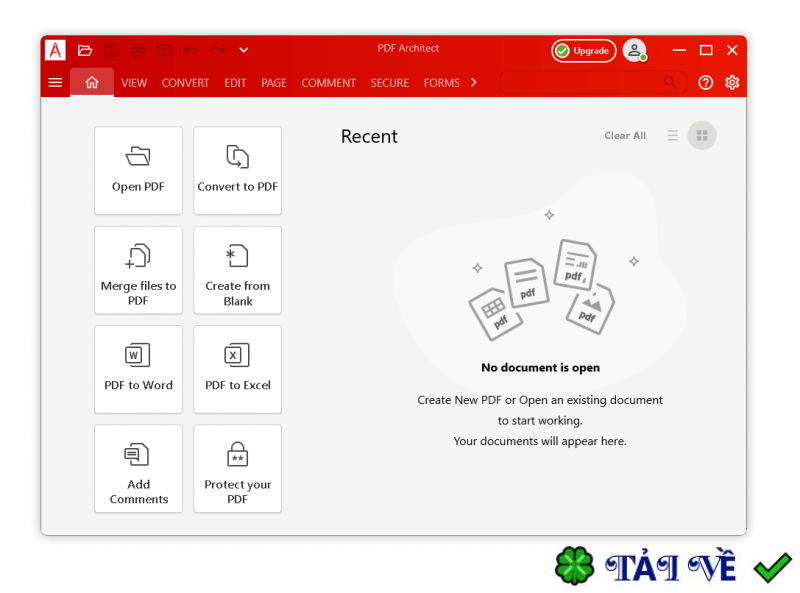
Task: Click the Email envelope icon
Action: tap(164, 50)
